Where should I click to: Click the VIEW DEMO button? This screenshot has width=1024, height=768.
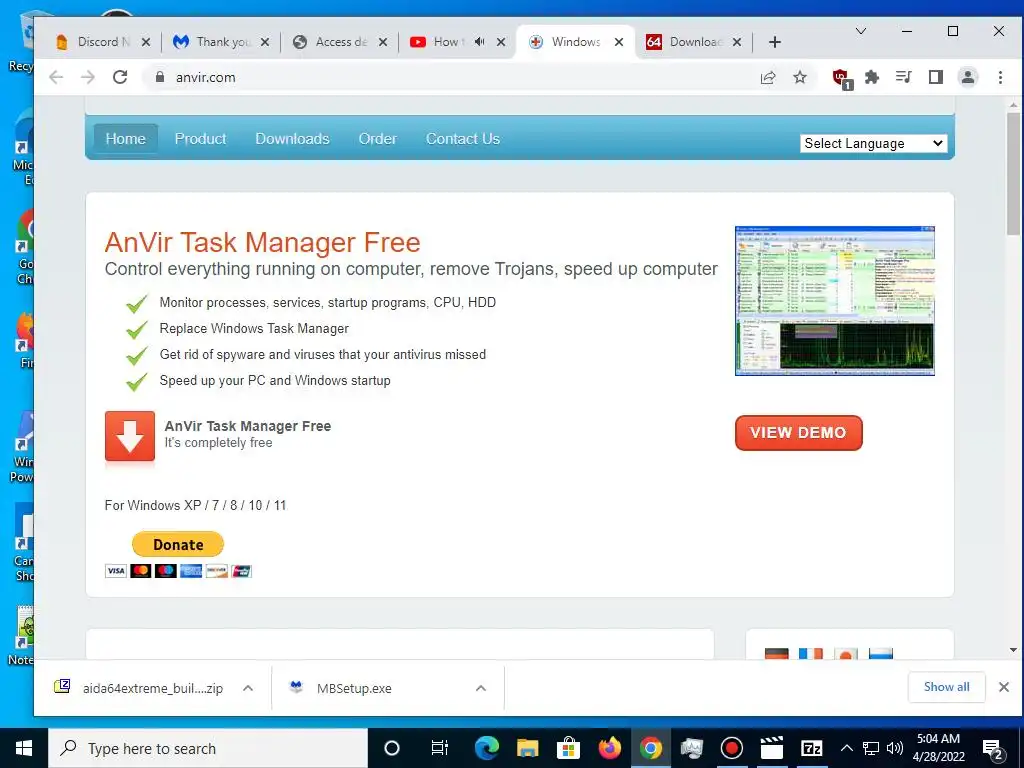coord(799,432)
